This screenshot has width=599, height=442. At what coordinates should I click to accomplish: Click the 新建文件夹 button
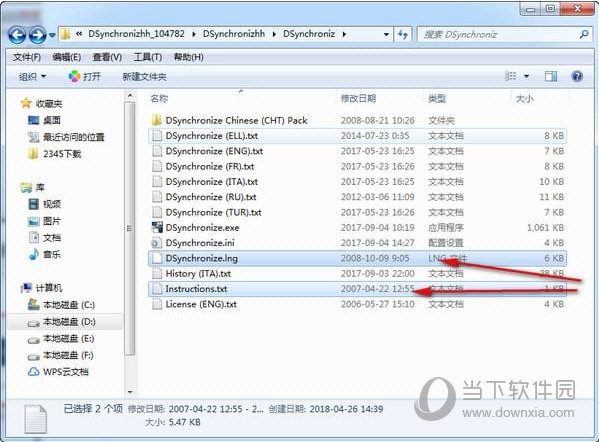[x=144, y=77]
